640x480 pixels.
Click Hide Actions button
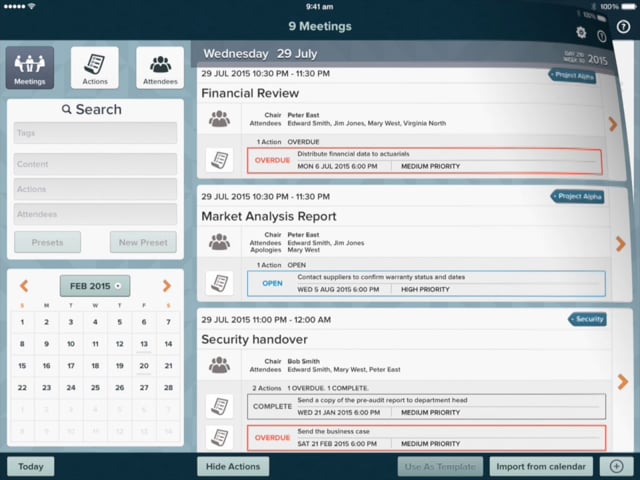[233, 466]
